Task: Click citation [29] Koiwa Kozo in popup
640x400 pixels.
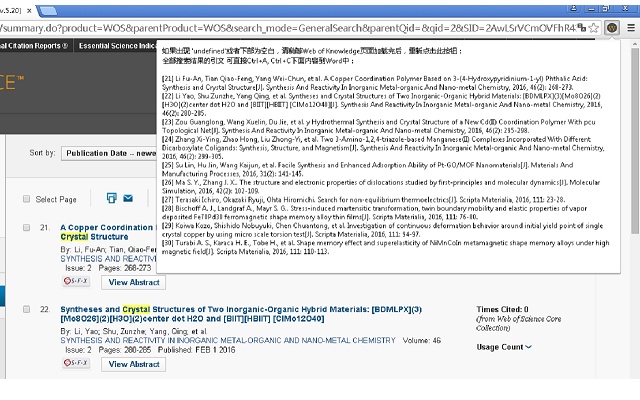Action: click(382, 230)
